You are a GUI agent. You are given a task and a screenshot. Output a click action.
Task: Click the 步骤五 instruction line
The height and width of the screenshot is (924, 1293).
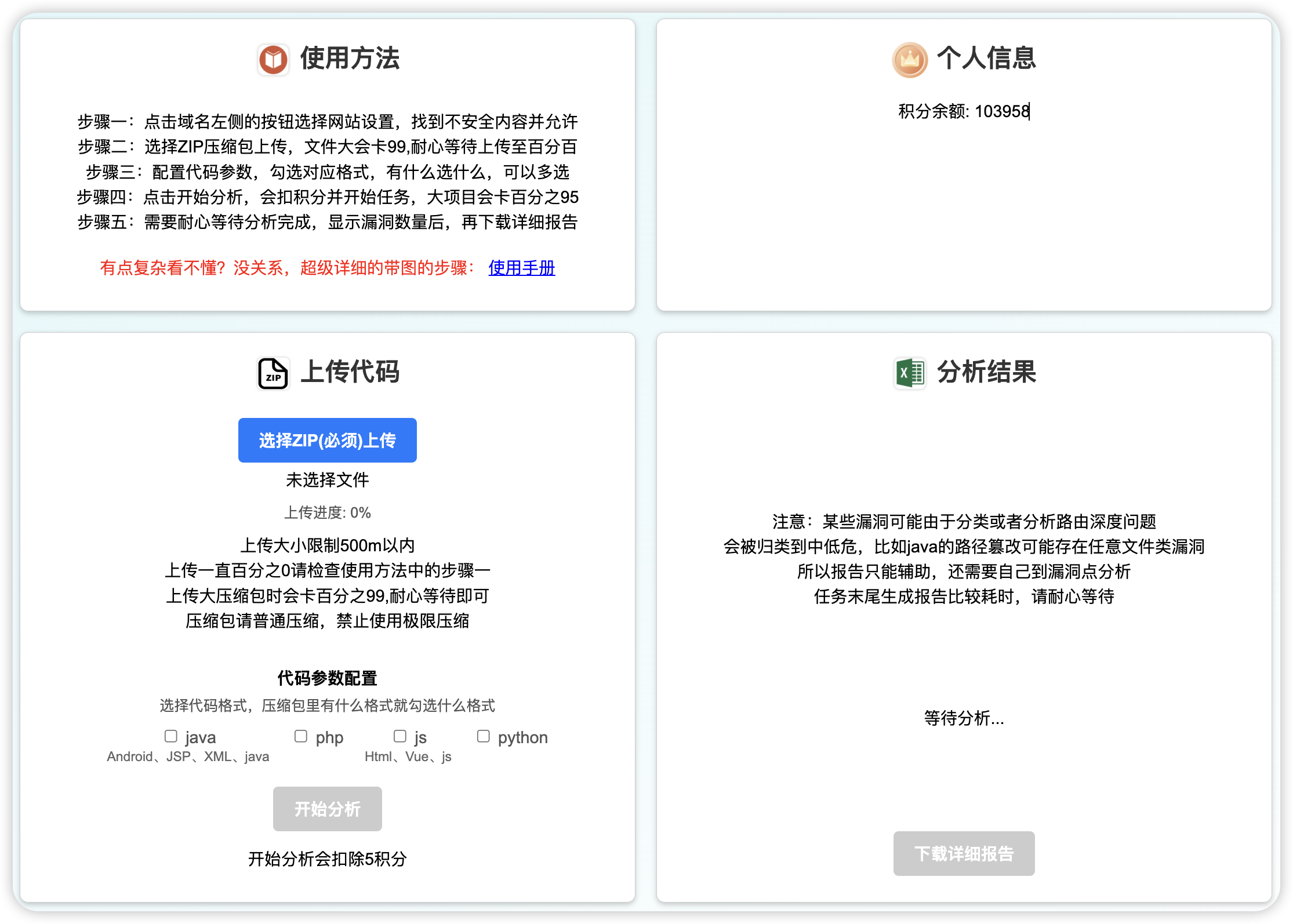click(x=328, y=222)
